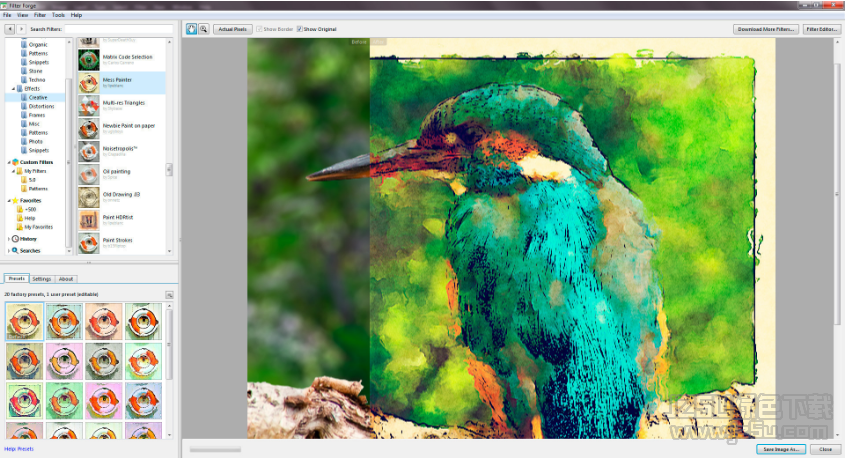Switch to the Presets tab
846x458 pixels.
17,278
